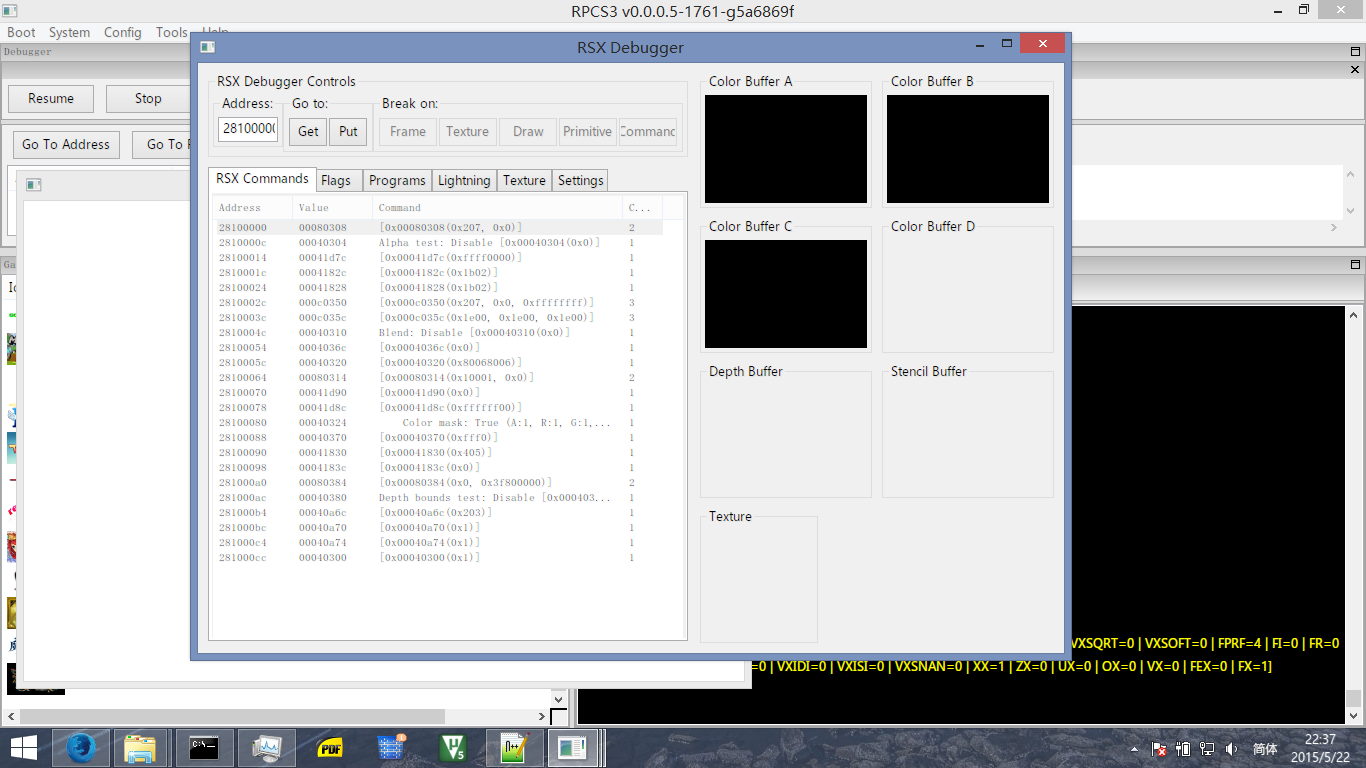The height and width of the screenshot is (768, 1366).
Task: Open File Explorer from the taskbar
Action: [x=140, y=747]
